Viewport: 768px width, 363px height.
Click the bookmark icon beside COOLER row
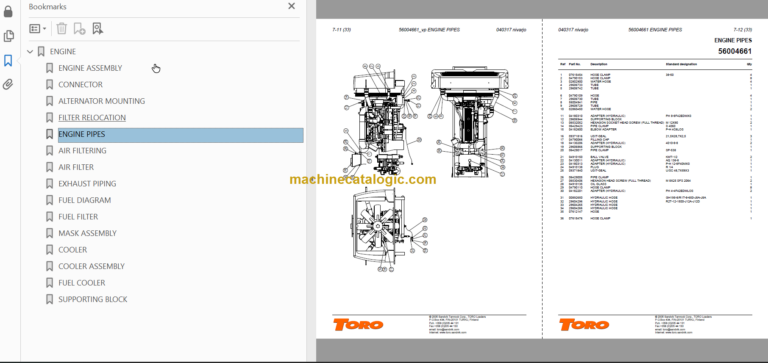coord(49,250)
